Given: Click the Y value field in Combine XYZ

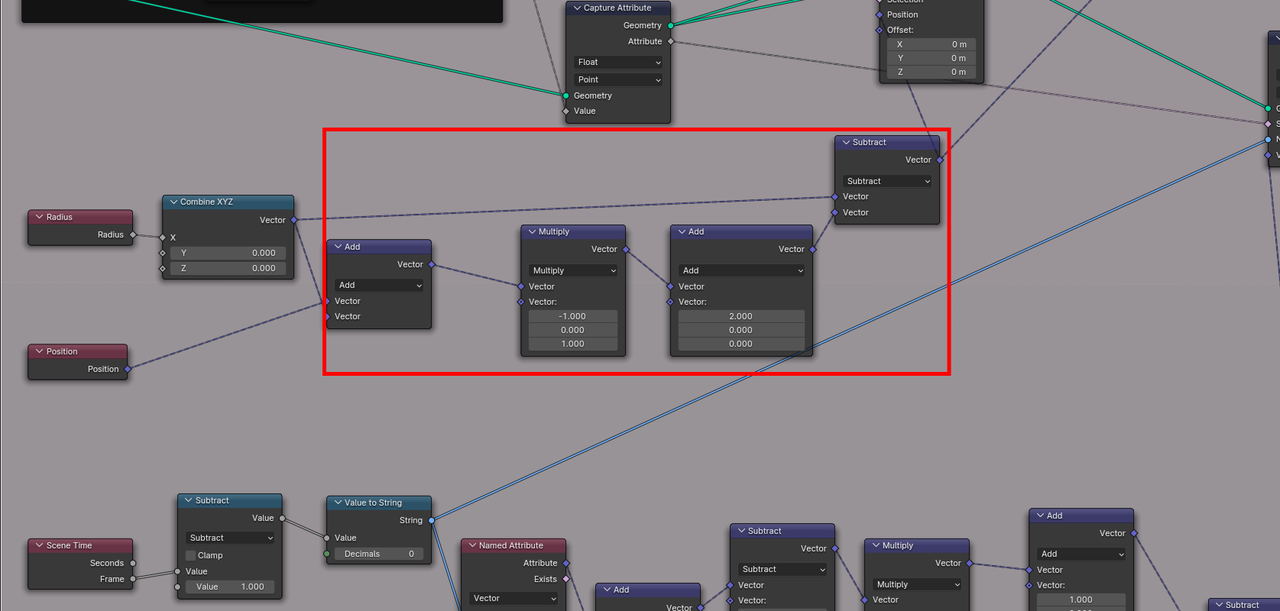Looking at the screenshot, I should (x=228, y=253).
